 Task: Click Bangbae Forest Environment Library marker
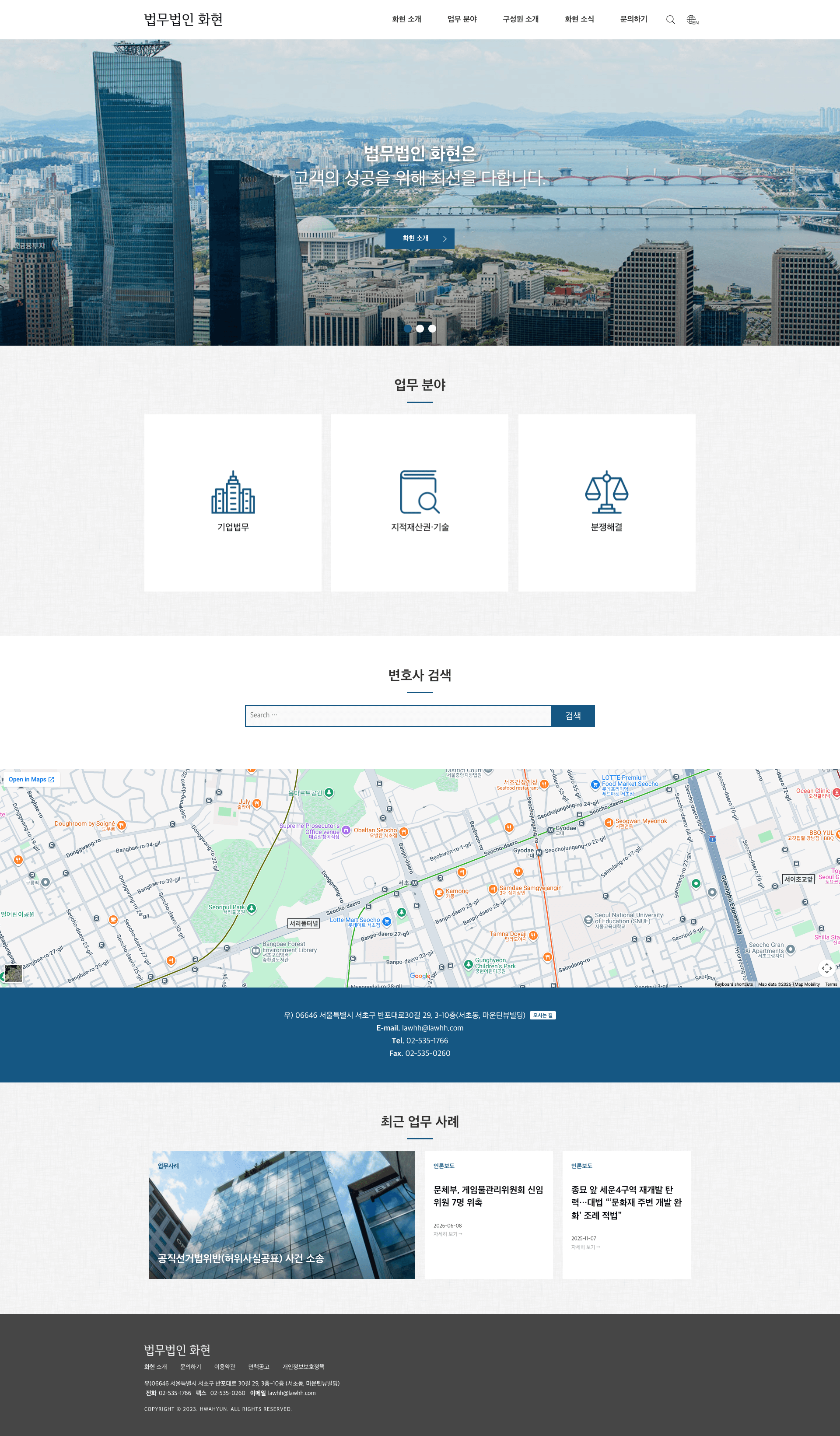(x=256, y=950)
